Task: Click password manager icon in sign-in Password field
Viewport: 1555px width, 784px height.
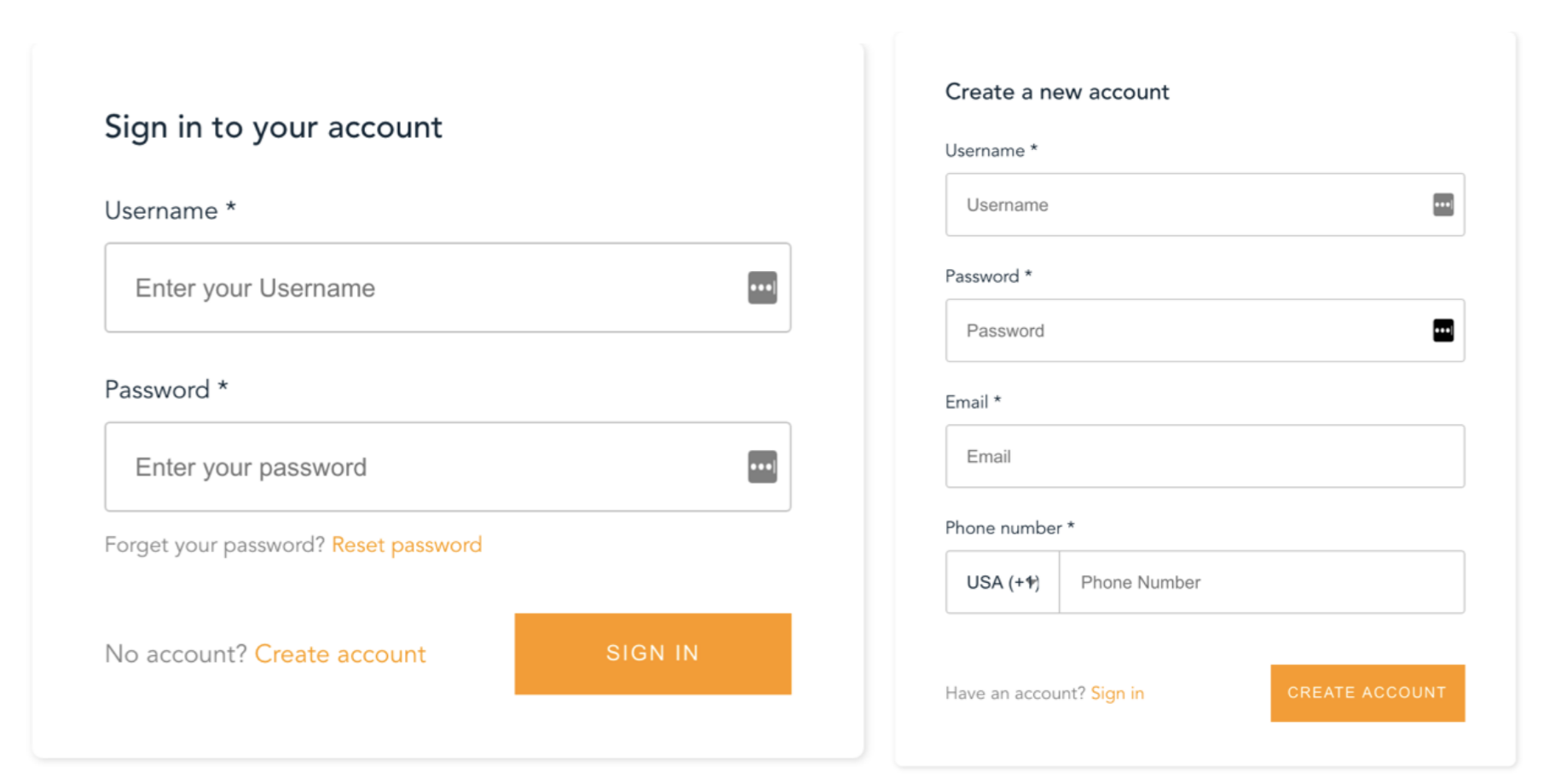Action: coord(762,467)
